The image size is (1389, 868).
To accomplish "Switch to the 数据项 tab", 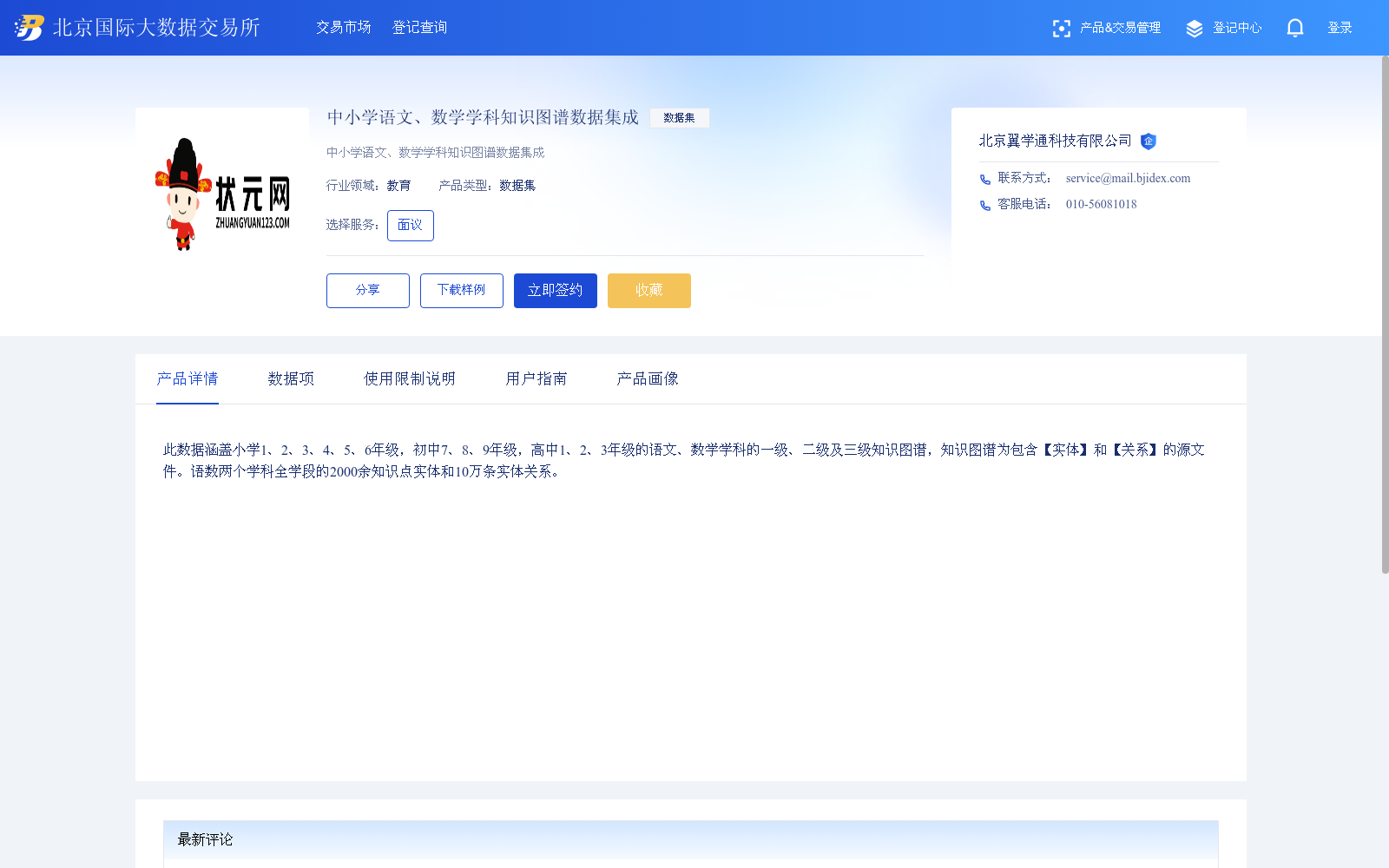I will tap(291, 378).
